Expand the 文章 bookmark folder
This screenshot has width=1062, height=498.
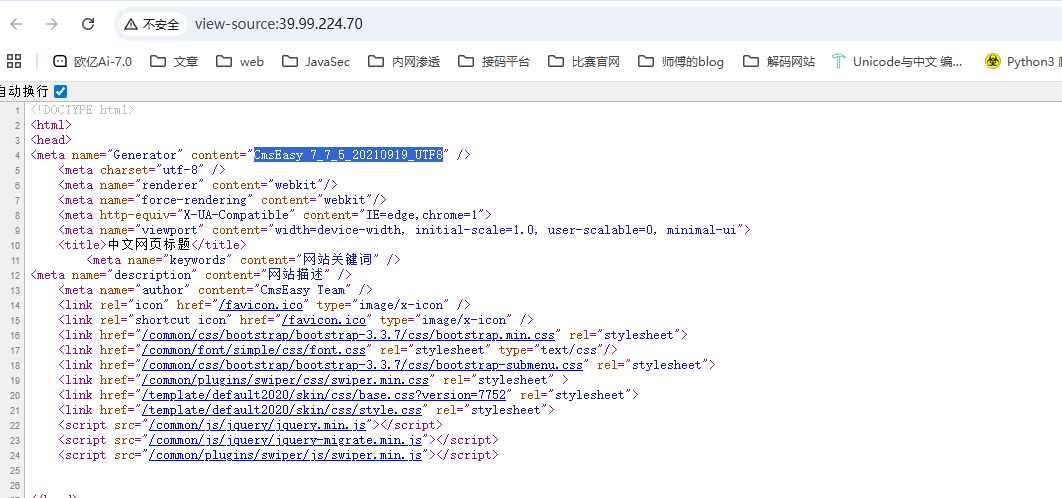point(174,61)
